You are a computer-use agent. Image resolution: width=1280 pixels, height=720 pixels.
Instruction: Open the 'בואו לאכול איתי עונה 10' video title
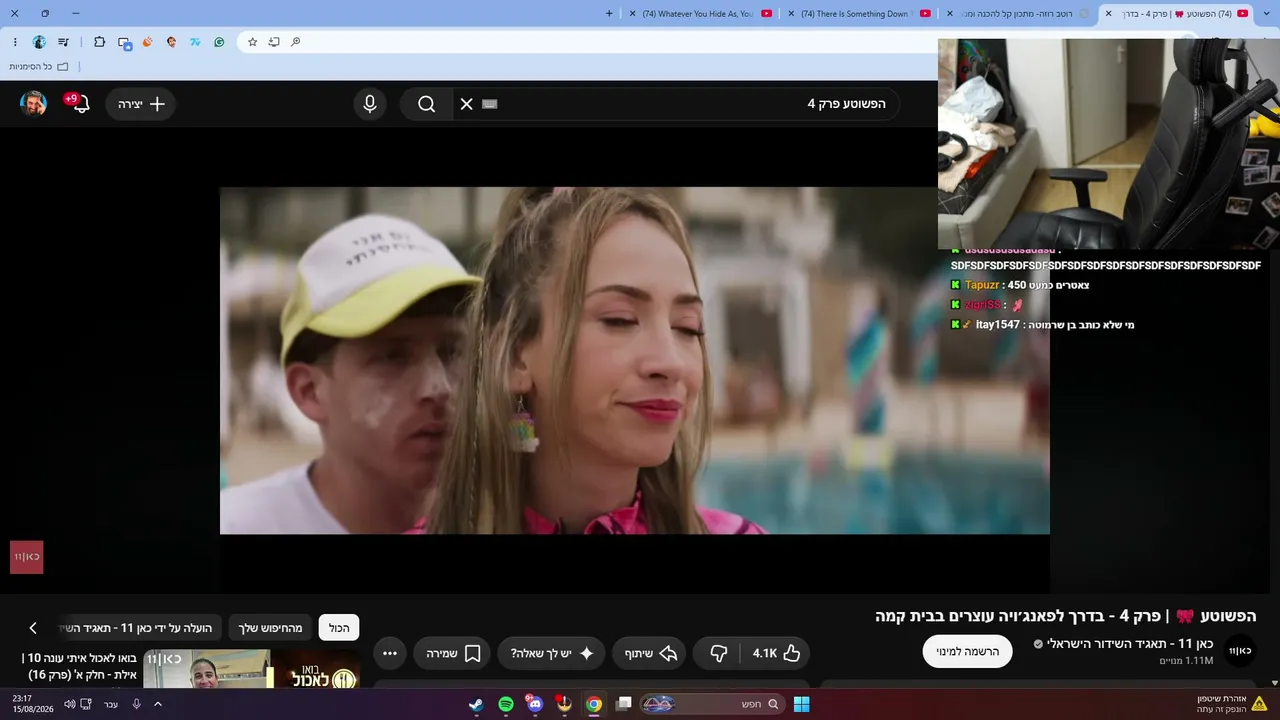tap(79, 667)
